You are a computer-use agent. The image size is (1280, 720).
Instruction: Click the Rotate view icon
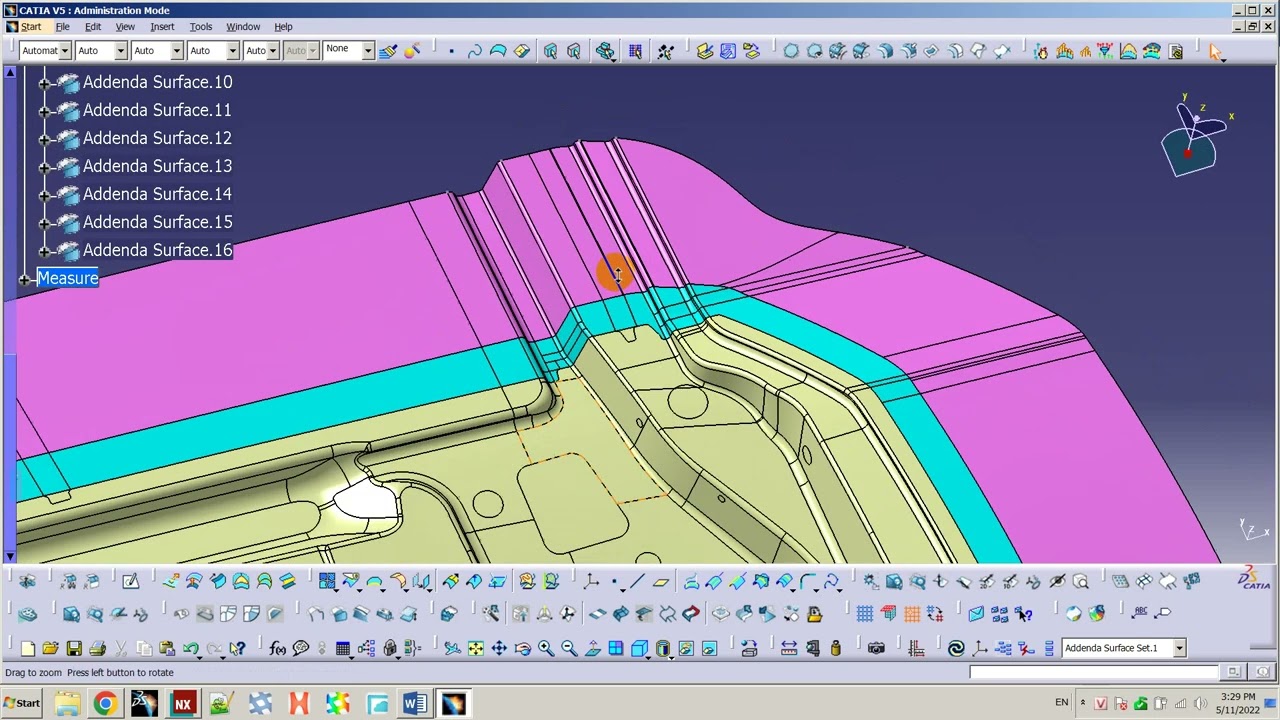click(x=522, y=647)
